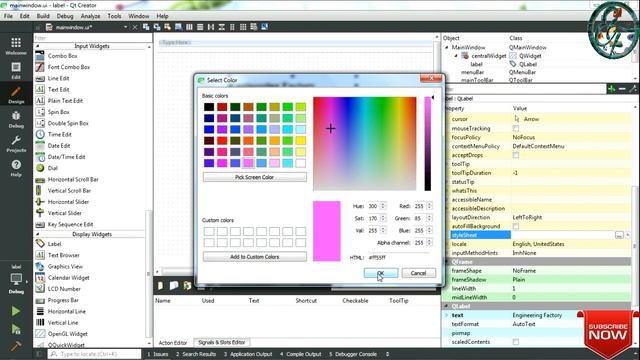Viewport: 640px width, 360px height.
Task: Click the widget box filter field
Action: pyautogui.click(x=93, y=38)
